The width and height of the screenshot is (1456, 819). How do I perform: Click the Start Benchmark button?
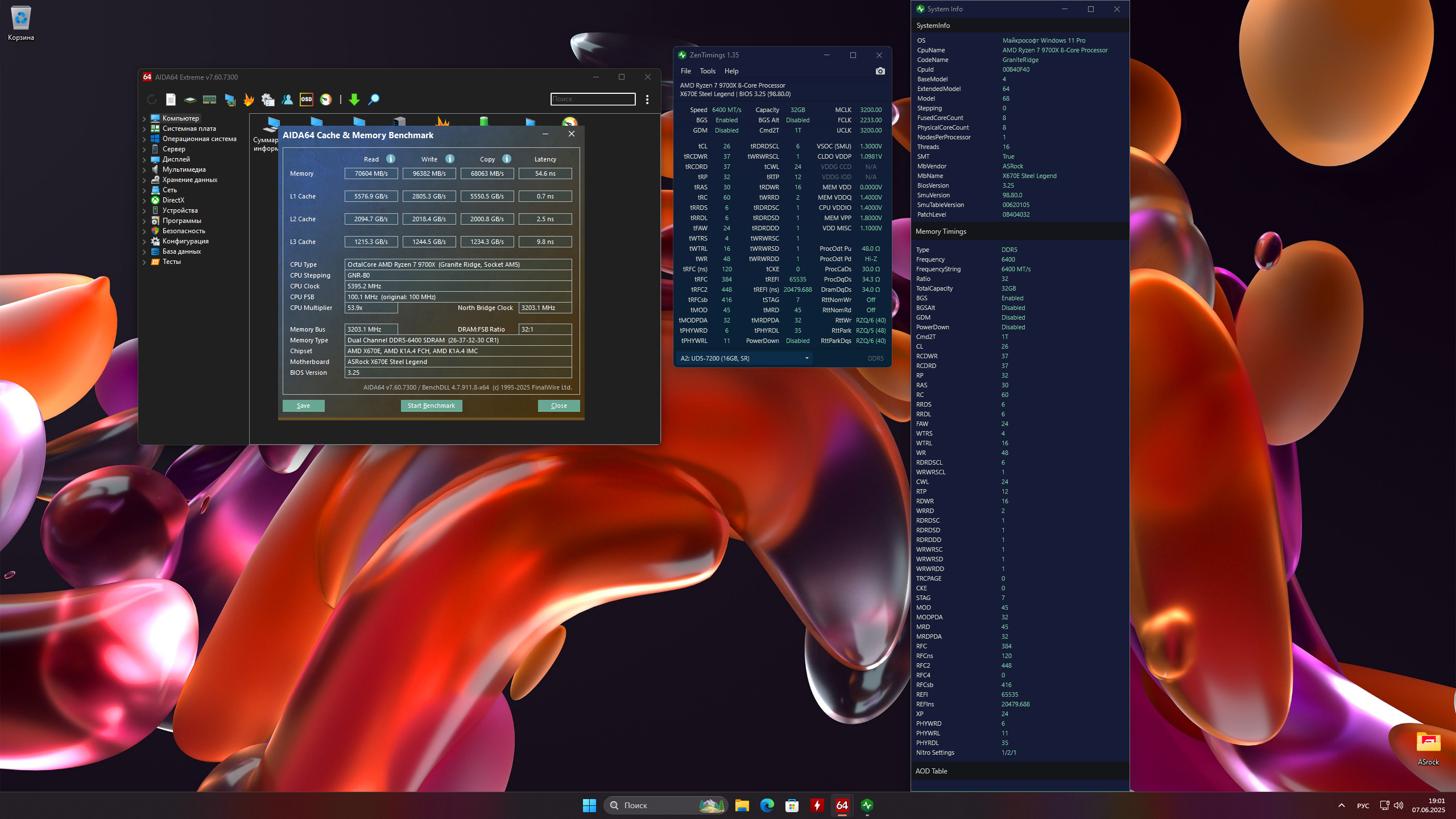431,406
